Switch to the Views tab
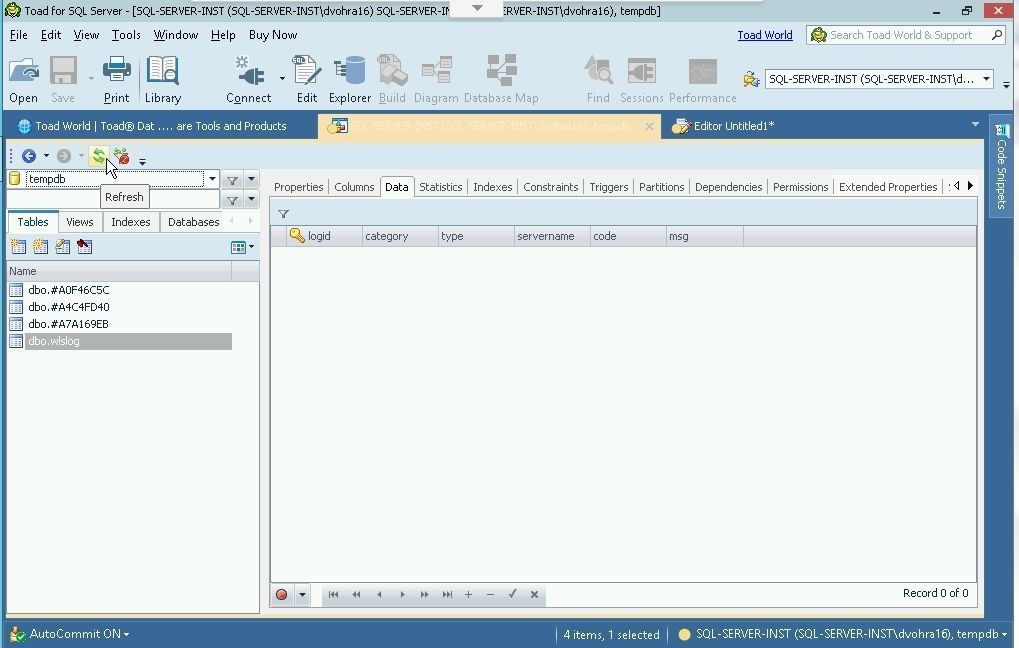Image resolution: width=1019 pixels, height=648 pixels. click(80, 222)
